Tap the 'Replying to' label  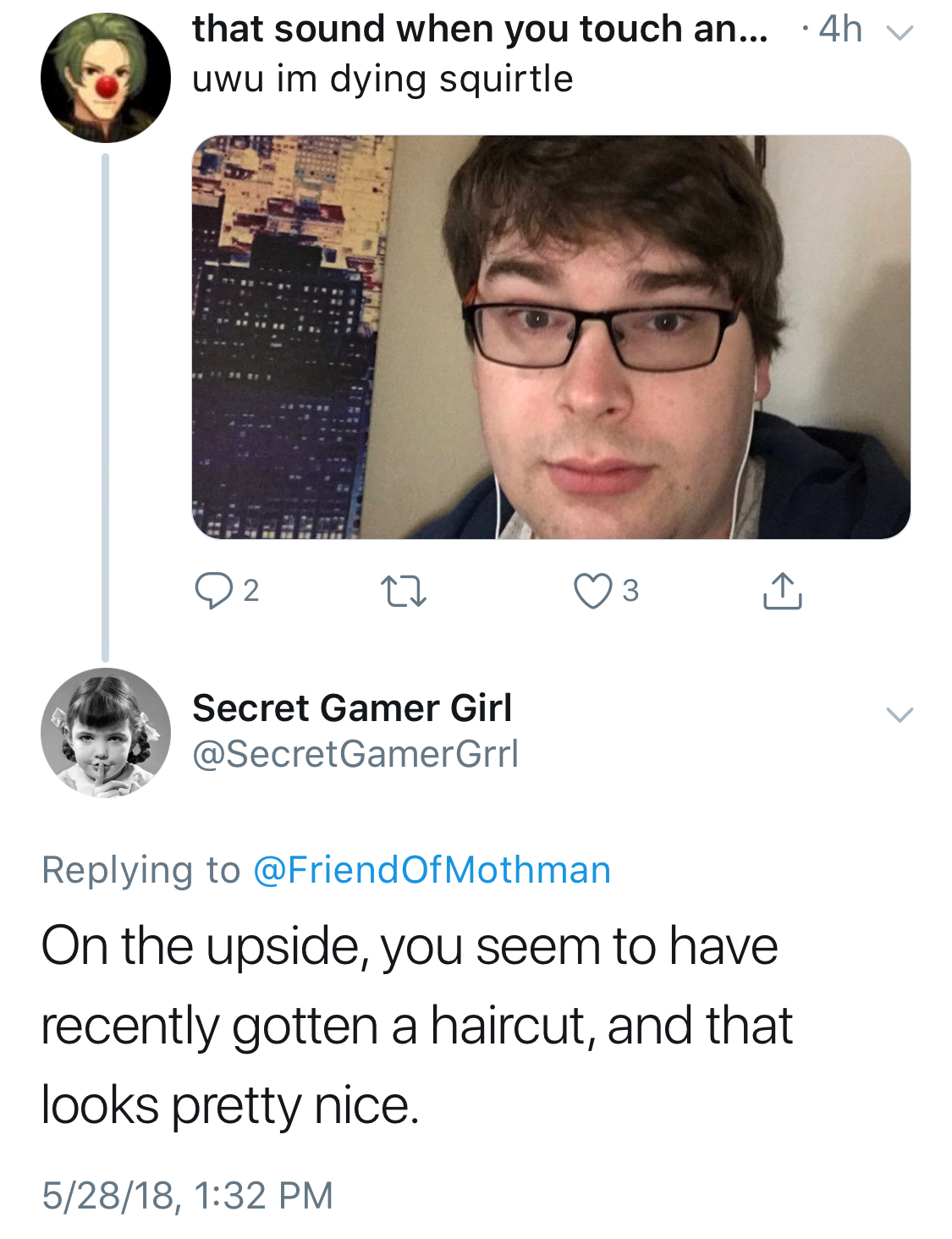(x=140, y=870)
